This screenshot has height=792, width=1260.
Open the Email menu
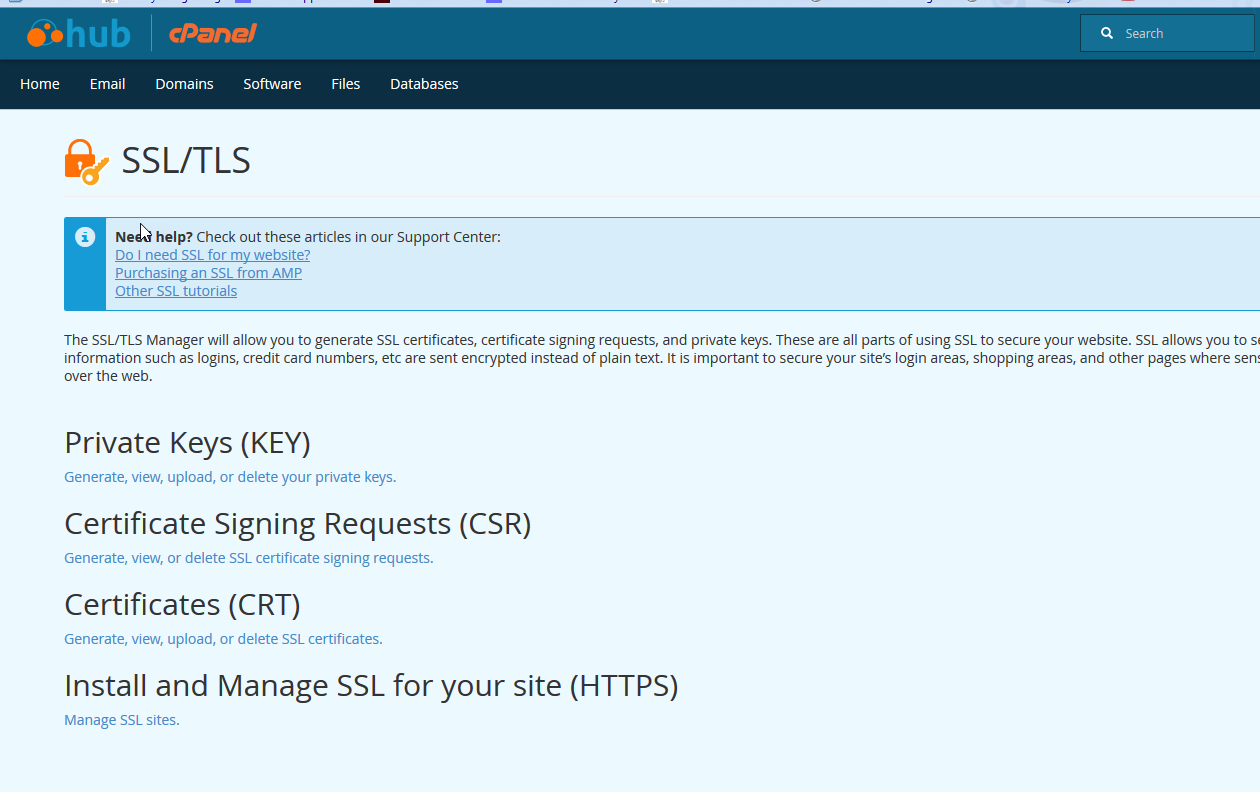point(107,84)
